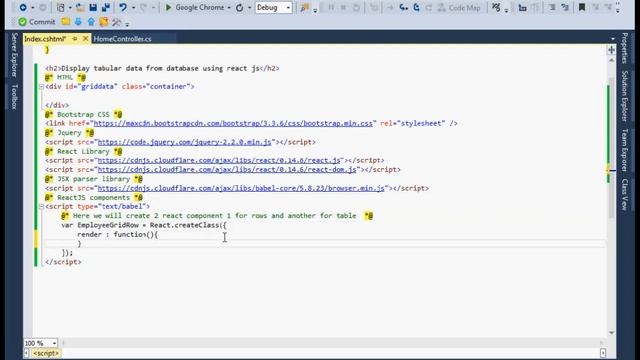This screenshot has height=360, width=640.
Task: Click the h2 heading line of code
Action: [162, 68]
